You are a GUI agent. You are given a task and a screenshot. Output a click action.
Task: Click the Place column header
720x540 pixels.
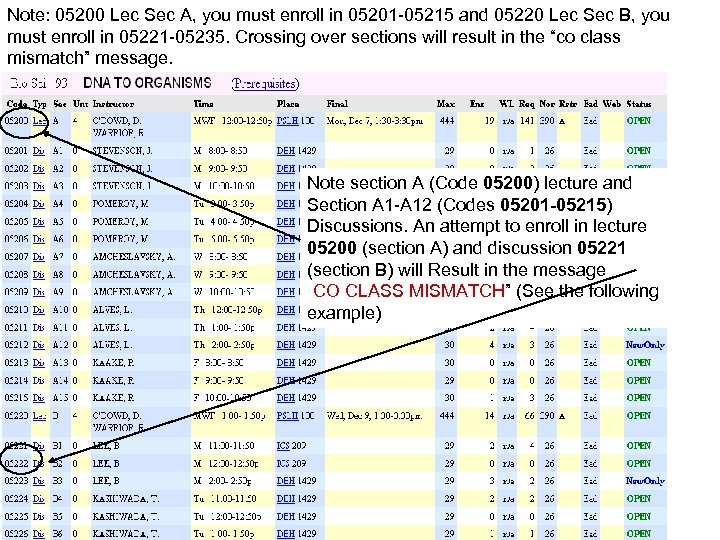(288, 104)
